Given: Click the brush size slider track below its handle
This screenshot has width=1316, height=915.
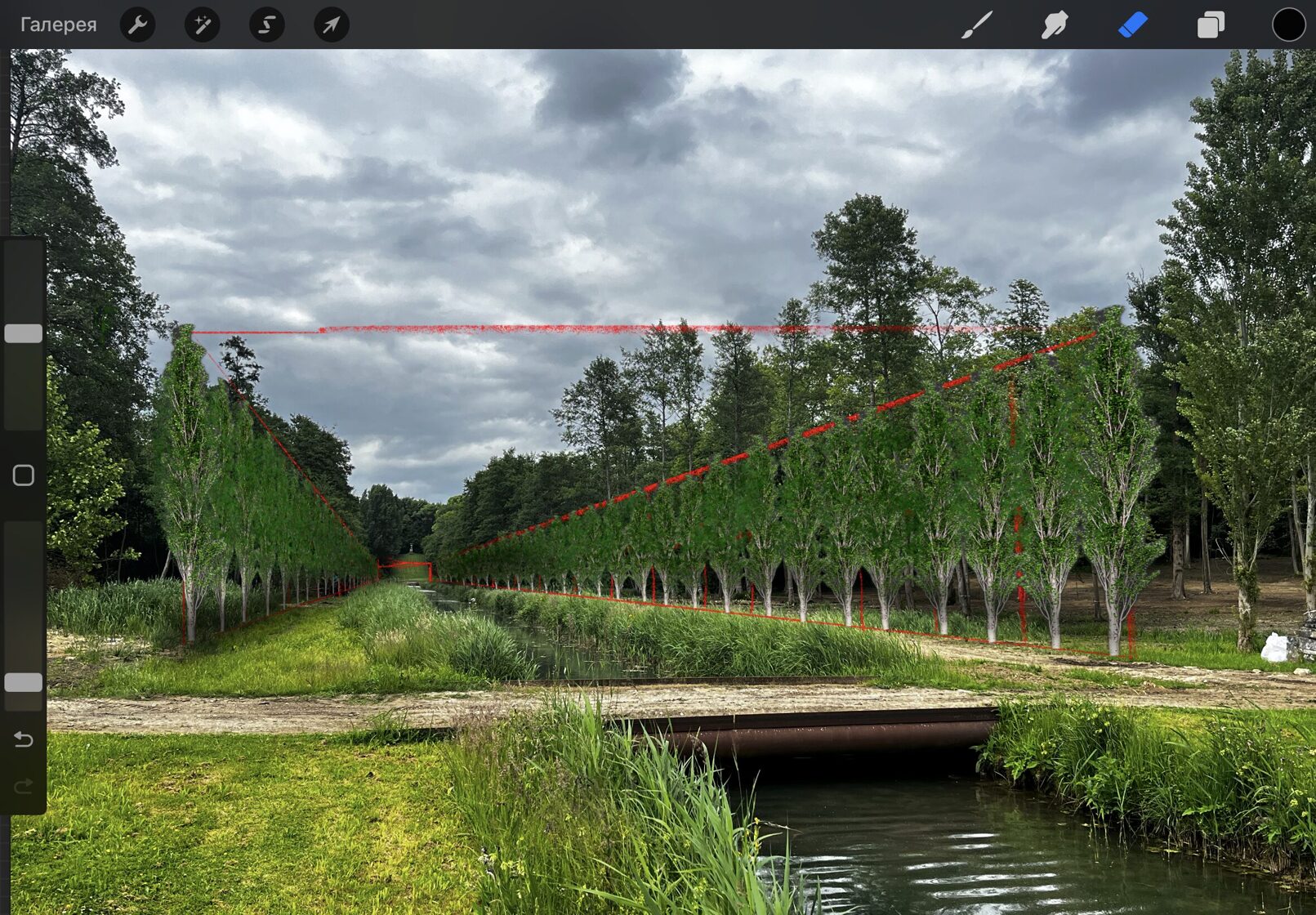Looking at the screenshot, I should (x=24, y=384).
